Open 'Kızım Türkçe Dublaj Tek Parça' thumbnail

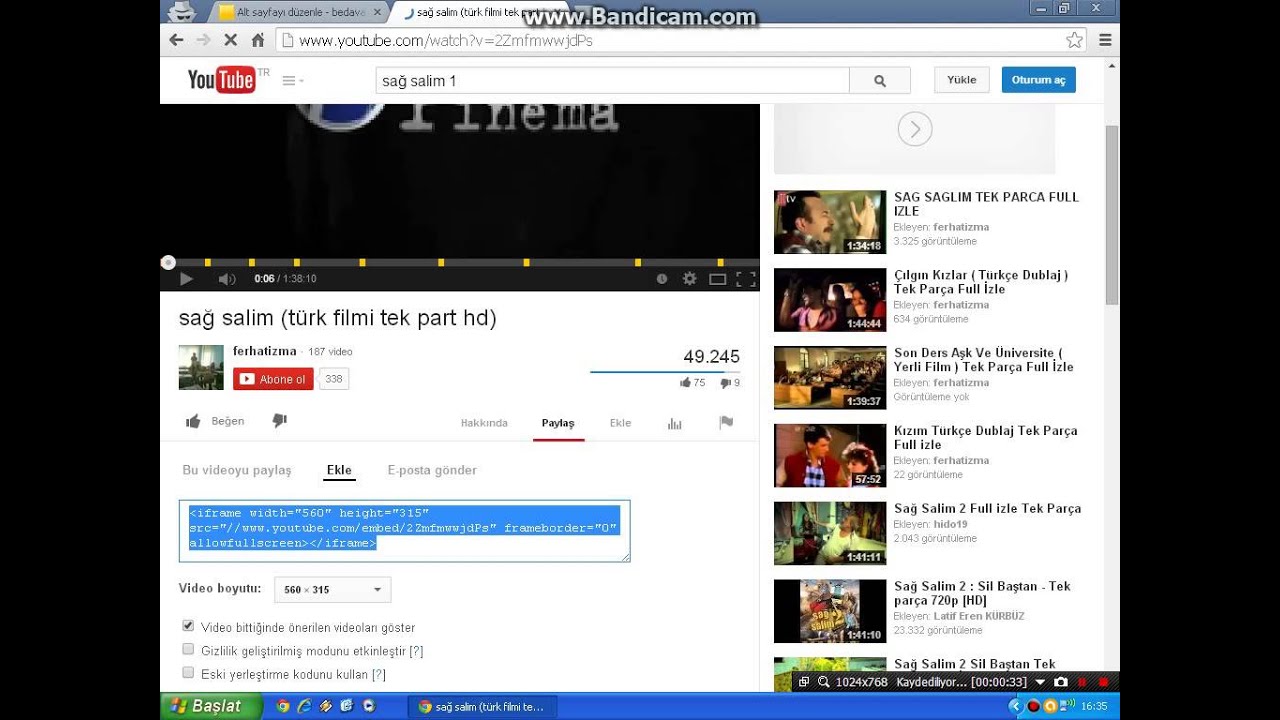[x=830, y=456]
